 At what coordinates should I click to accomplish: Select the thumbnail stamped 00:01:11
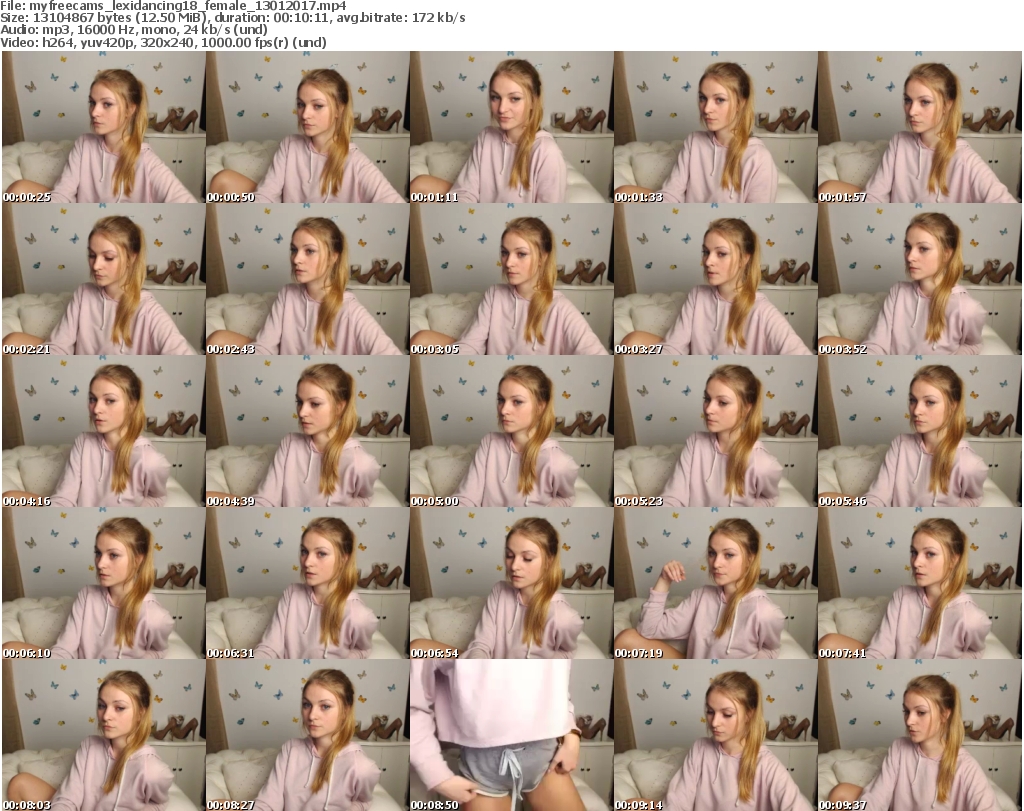point(511,127)
